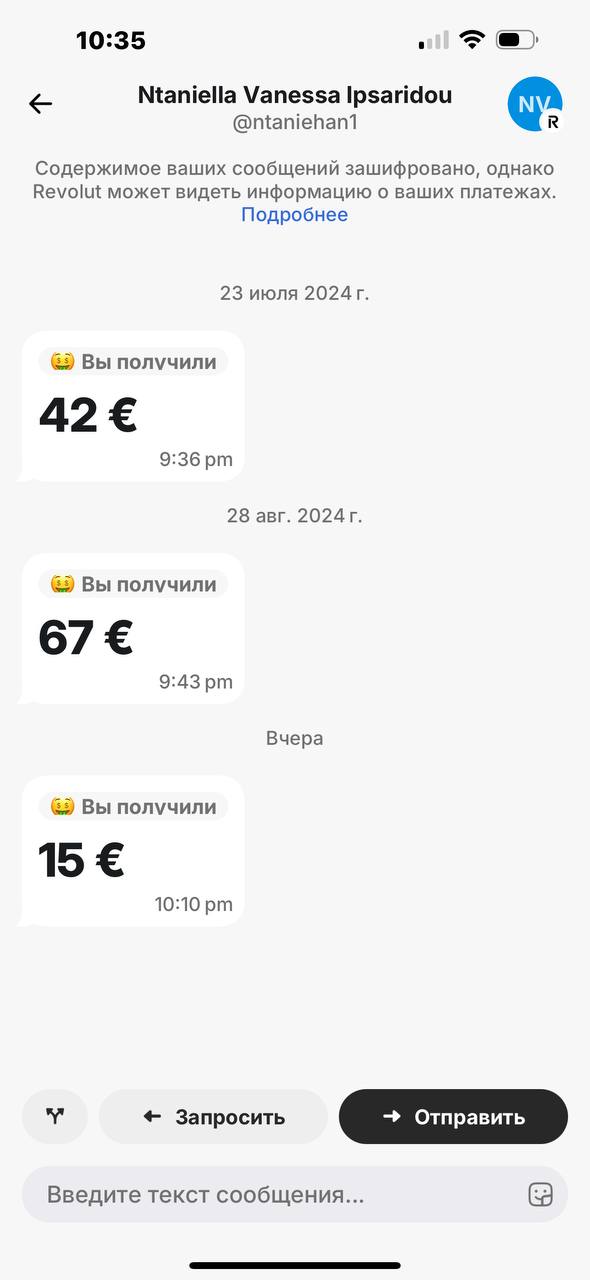Tap the money emoji on the 42 € payment
590x1280 pixels.
click(x=62, y=362)
